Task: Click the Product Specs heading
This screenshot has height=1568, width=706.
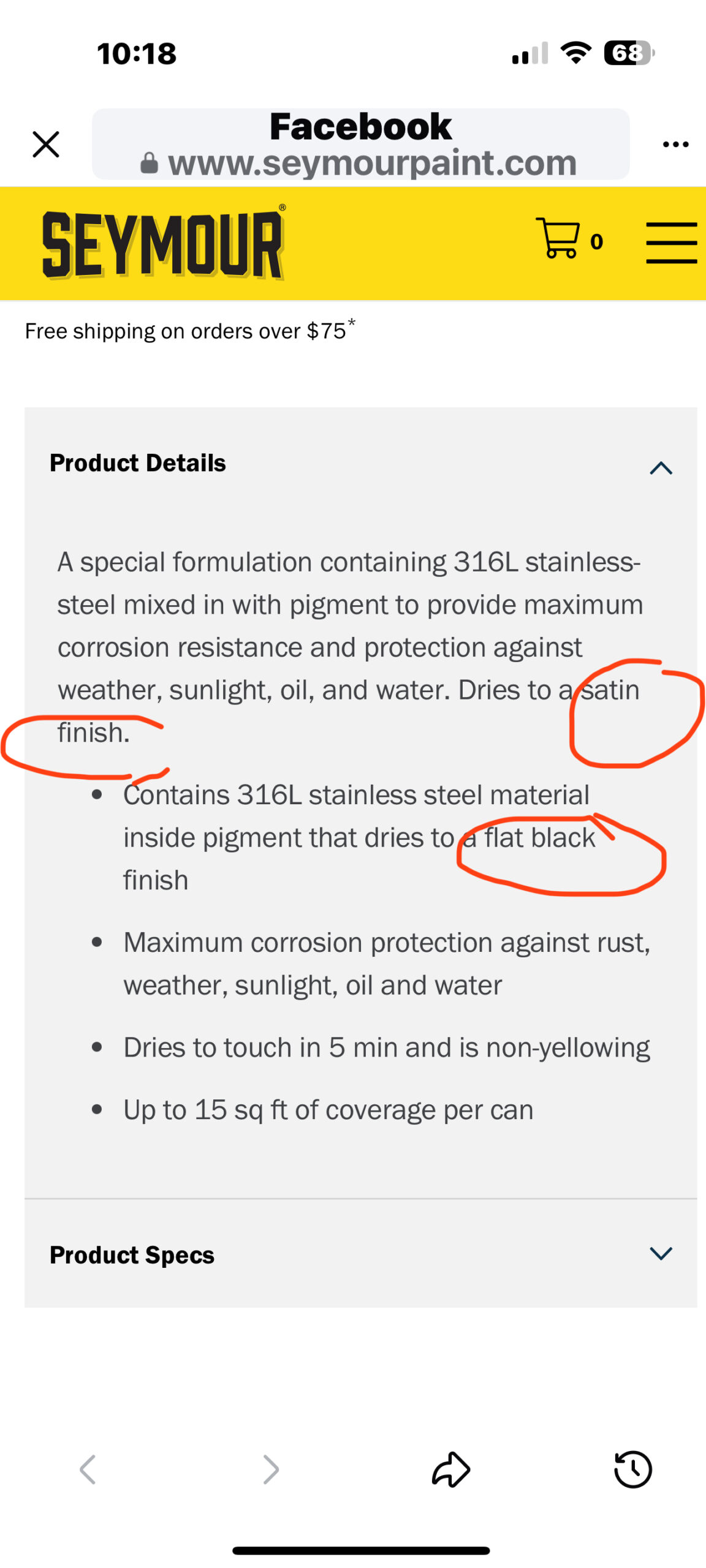Action: (132, 1254)
